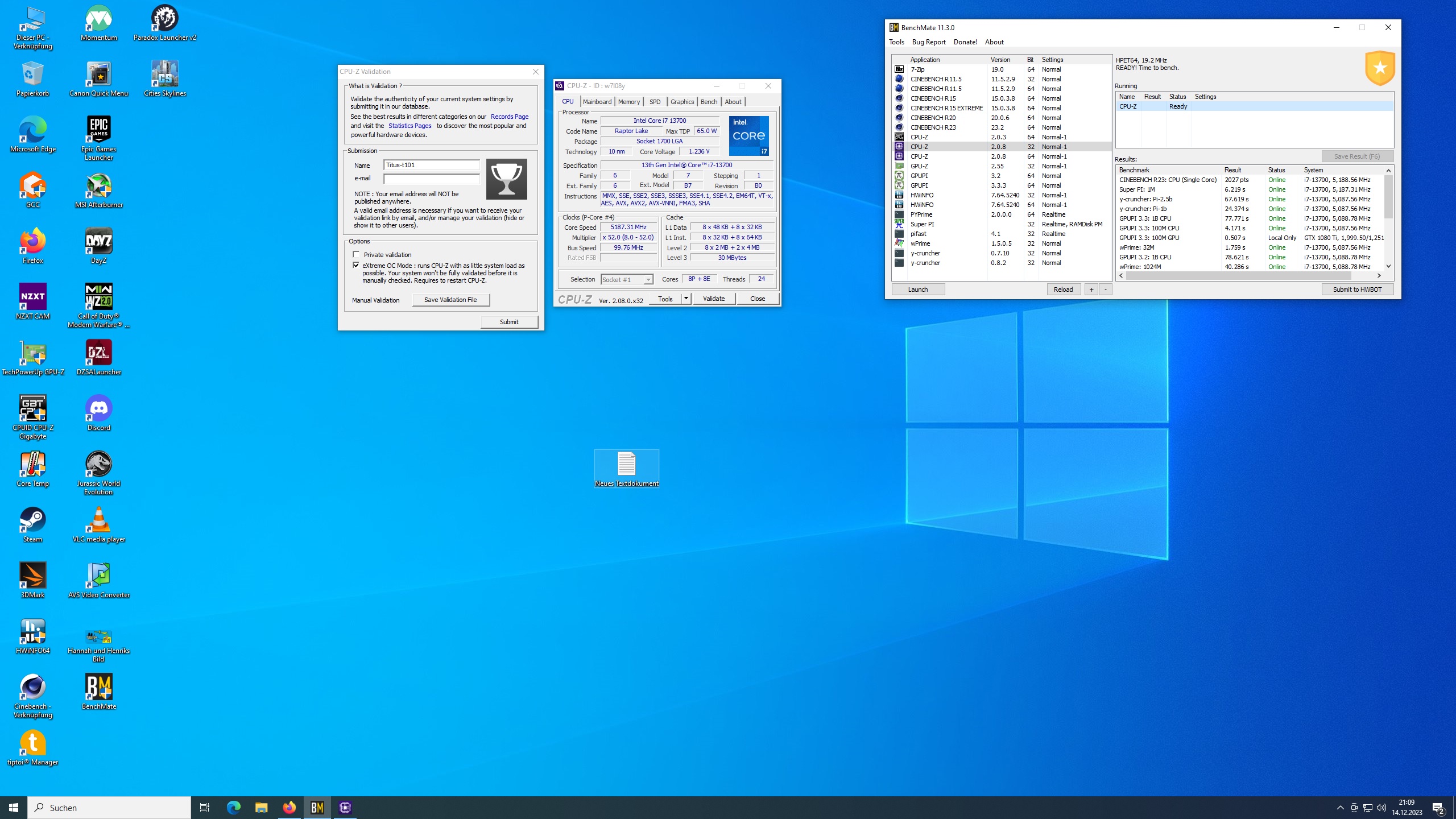Switch to the Mainboard tab in CPU-Z
This screenshot has height=819, width=1456.
click(x=597, y=102)
